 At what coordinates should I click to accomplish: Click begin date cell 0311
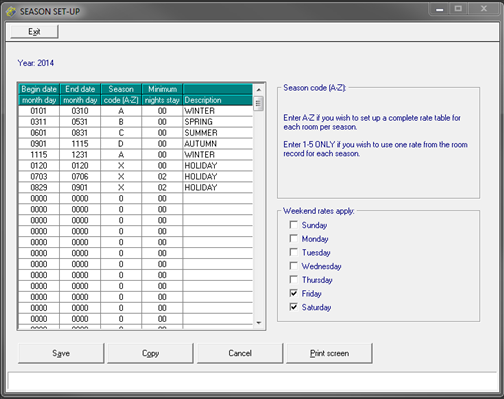(39, 122)
